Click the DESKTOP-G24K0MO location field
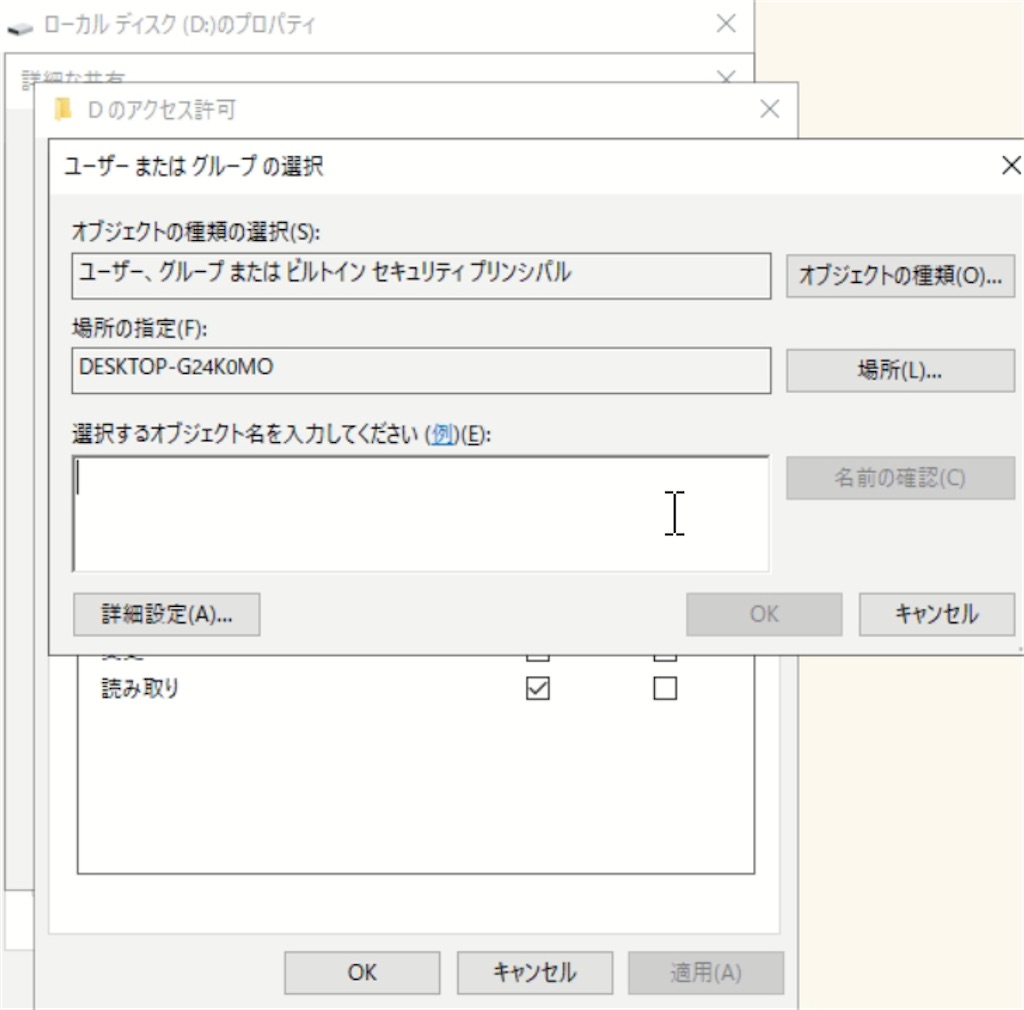Viewport: 1024px width, 1010px height. [421, 370]
